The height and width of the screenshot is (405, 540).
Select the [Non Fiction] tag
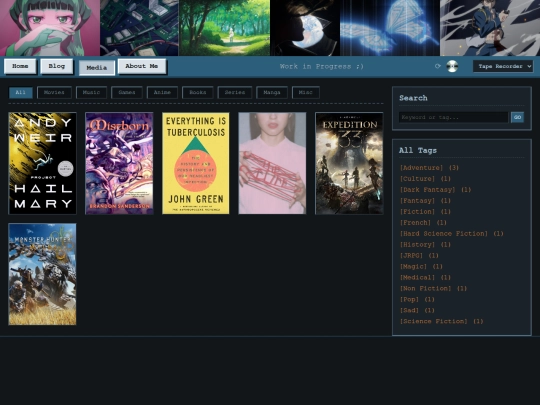tap(425, 289)
